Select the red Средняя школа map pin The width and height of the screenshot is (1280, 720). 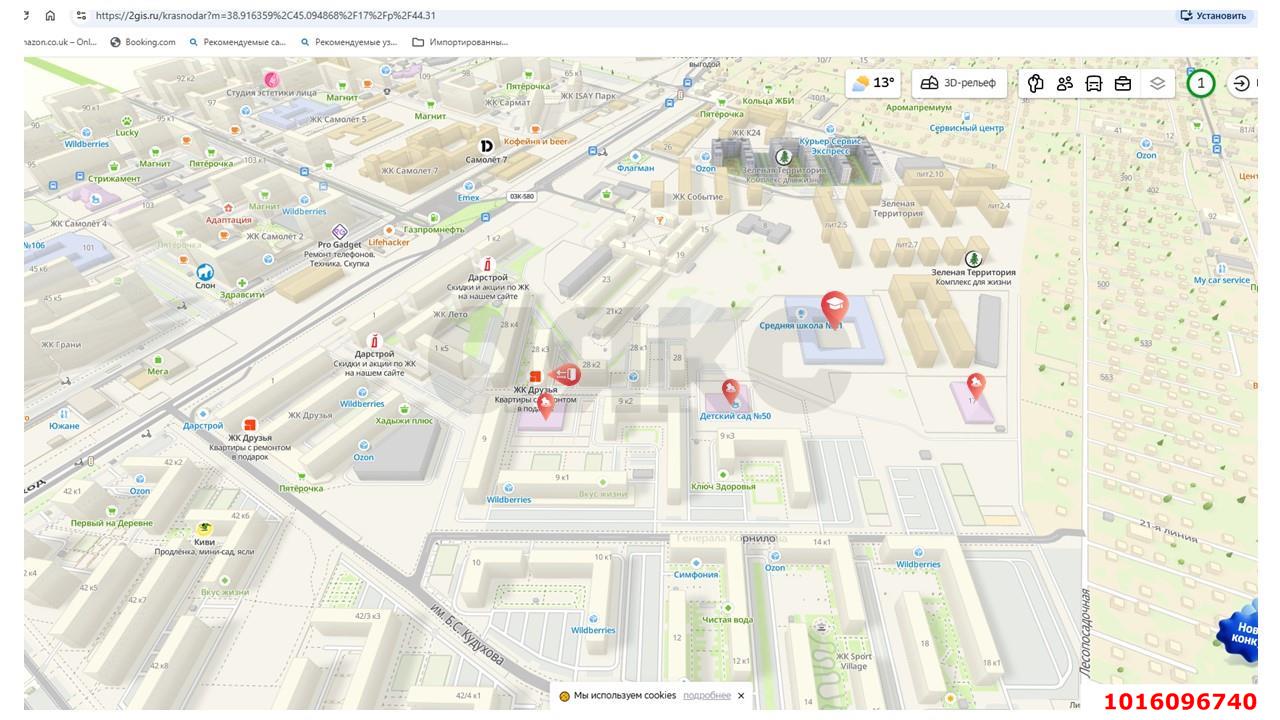[834, 305]
